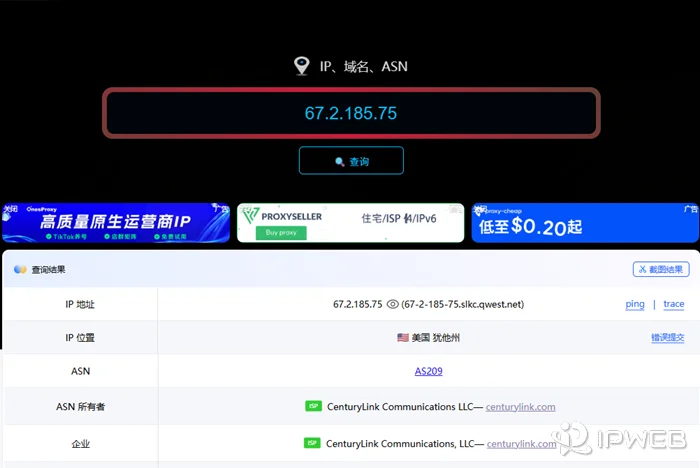The image size is (700, 468).
Task: Click the 截图结果 screenshot button
Action: pos(661,269)
